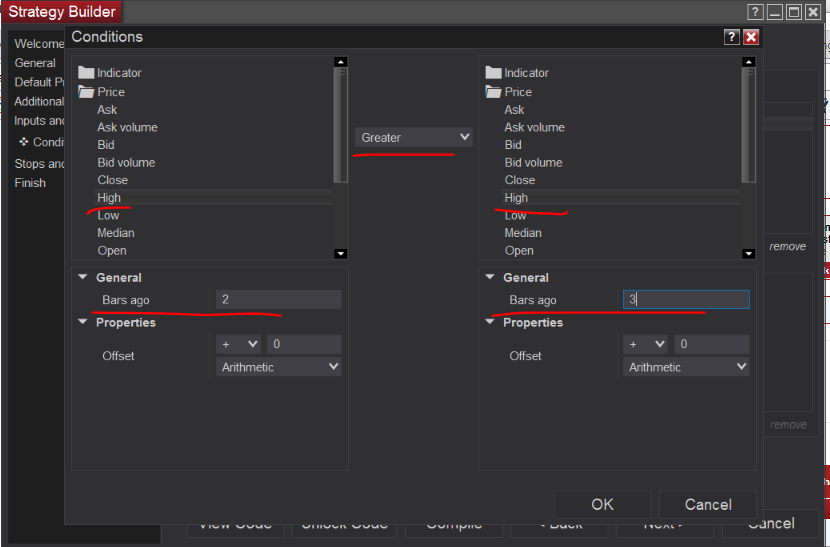Go to Finish step in sidebar
Viewport: 830px width, 547px height.
30,183
